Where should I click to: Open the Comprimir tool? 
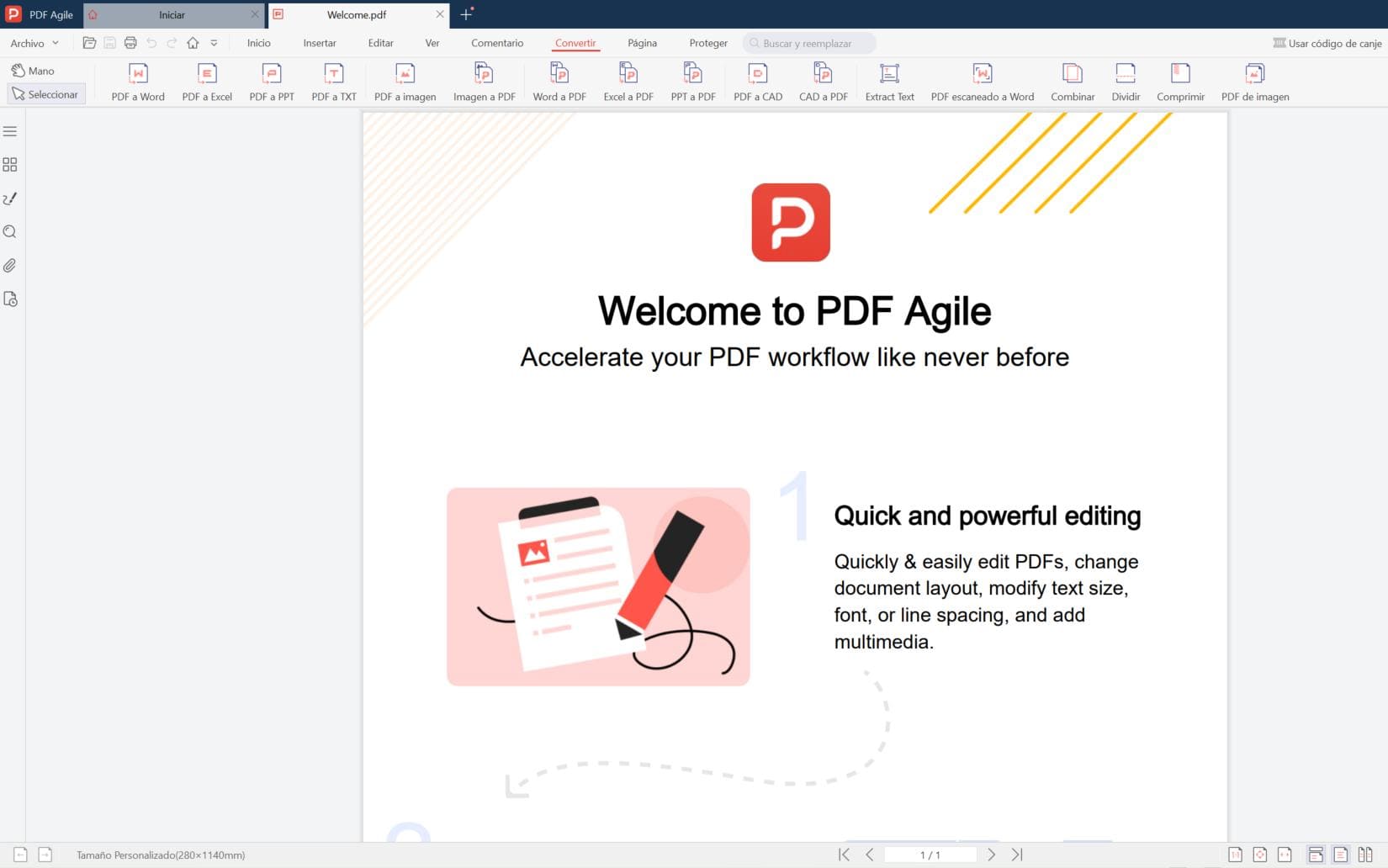1180,83
